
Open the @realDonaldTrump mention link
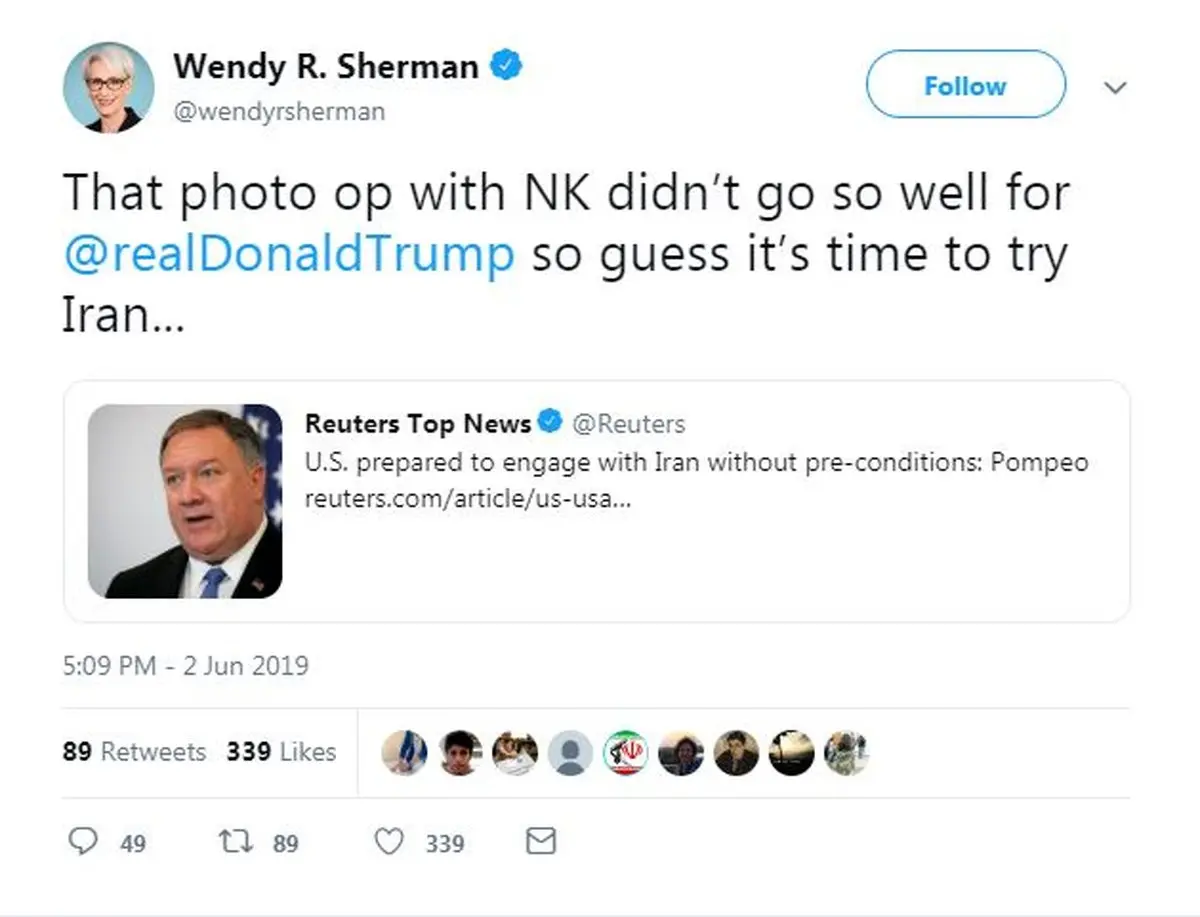coord(289,254)
